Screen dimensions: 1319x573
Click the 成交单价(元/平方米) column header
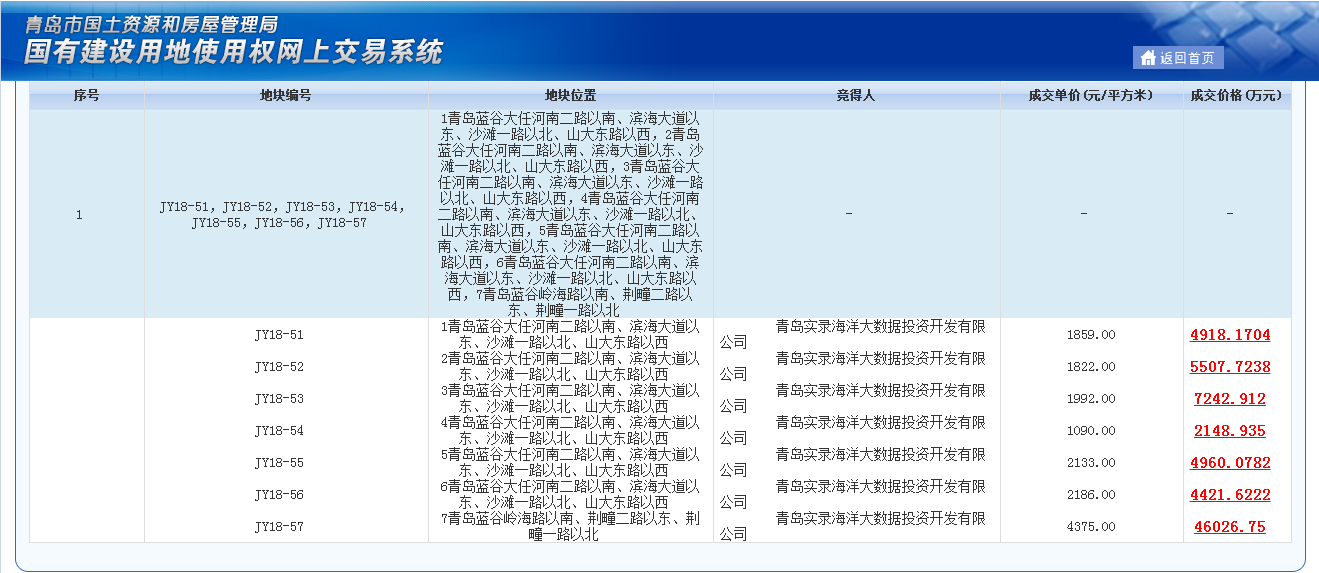(x=1091, y=95)
